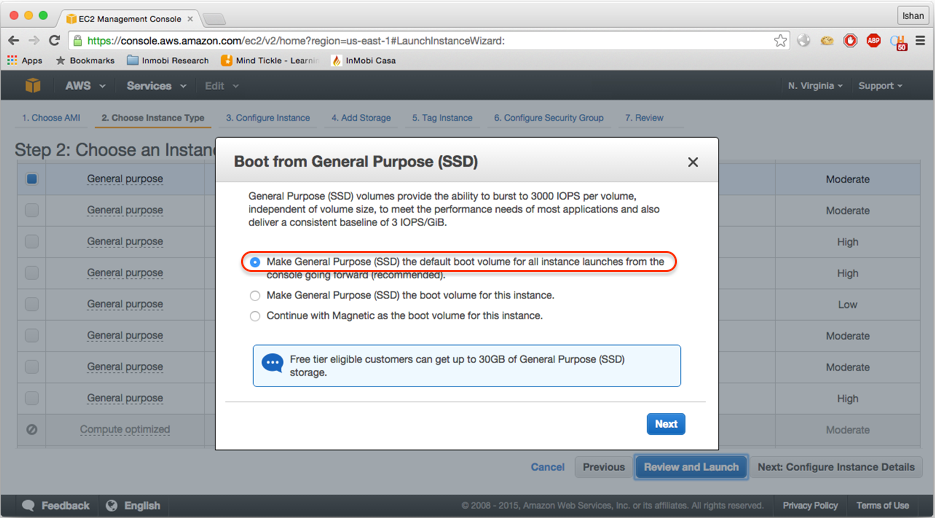Click the Compute optimized family label

coord(125,429)
